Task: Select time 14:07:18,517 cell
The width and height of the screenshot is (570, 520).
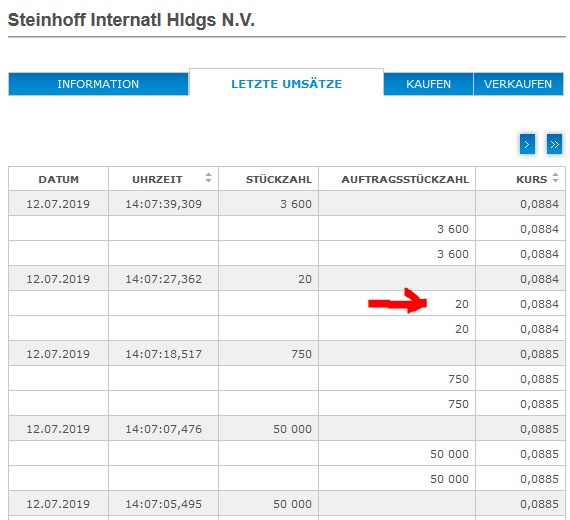Action: tap(163, 354)
